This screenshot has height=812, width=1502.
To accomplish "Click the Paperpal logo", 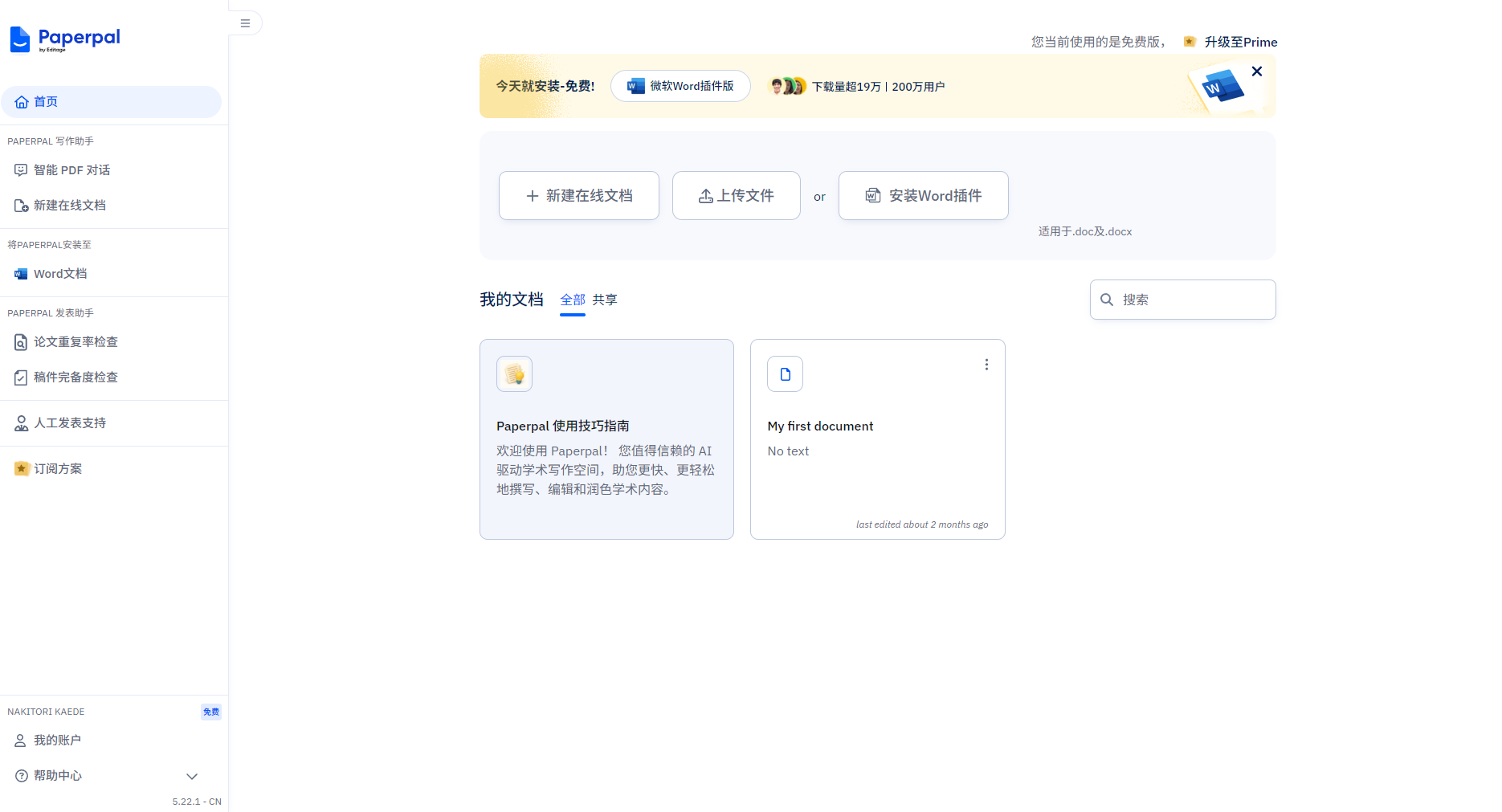I will coord(65,39).
